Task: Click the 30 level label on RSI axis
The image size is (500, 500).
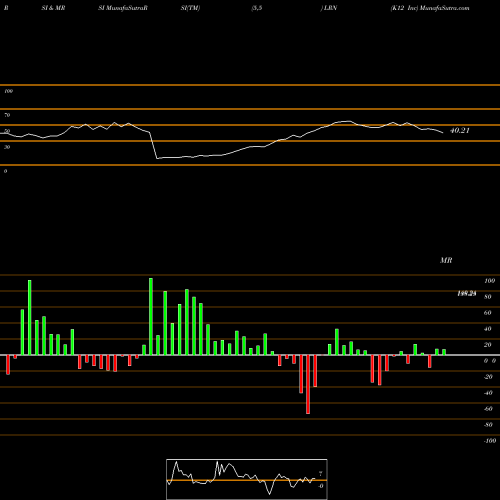Action: (7, 147)
